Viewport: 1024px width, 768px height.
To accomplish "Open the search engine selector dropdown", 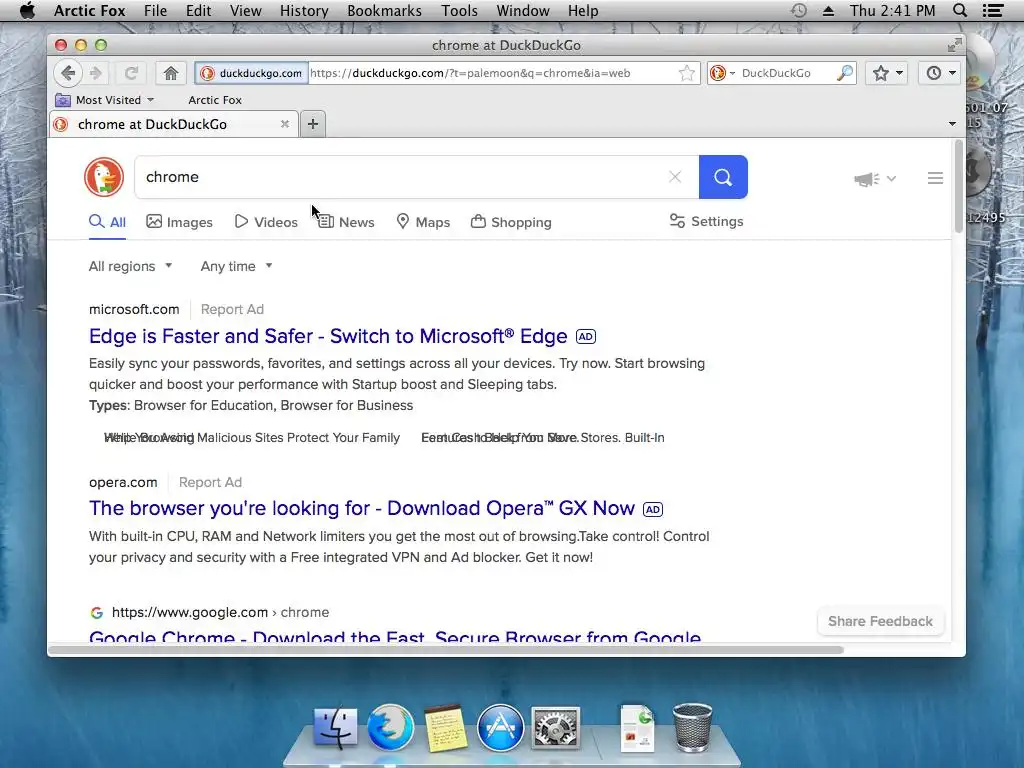I will tap(723, 73).
